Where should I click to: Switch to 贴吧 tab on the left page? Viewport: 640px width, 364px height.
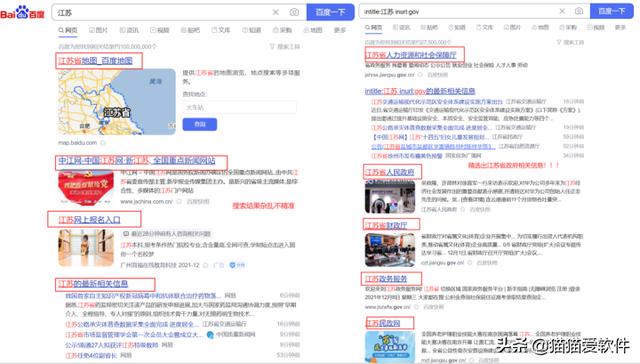click(190, 30)
